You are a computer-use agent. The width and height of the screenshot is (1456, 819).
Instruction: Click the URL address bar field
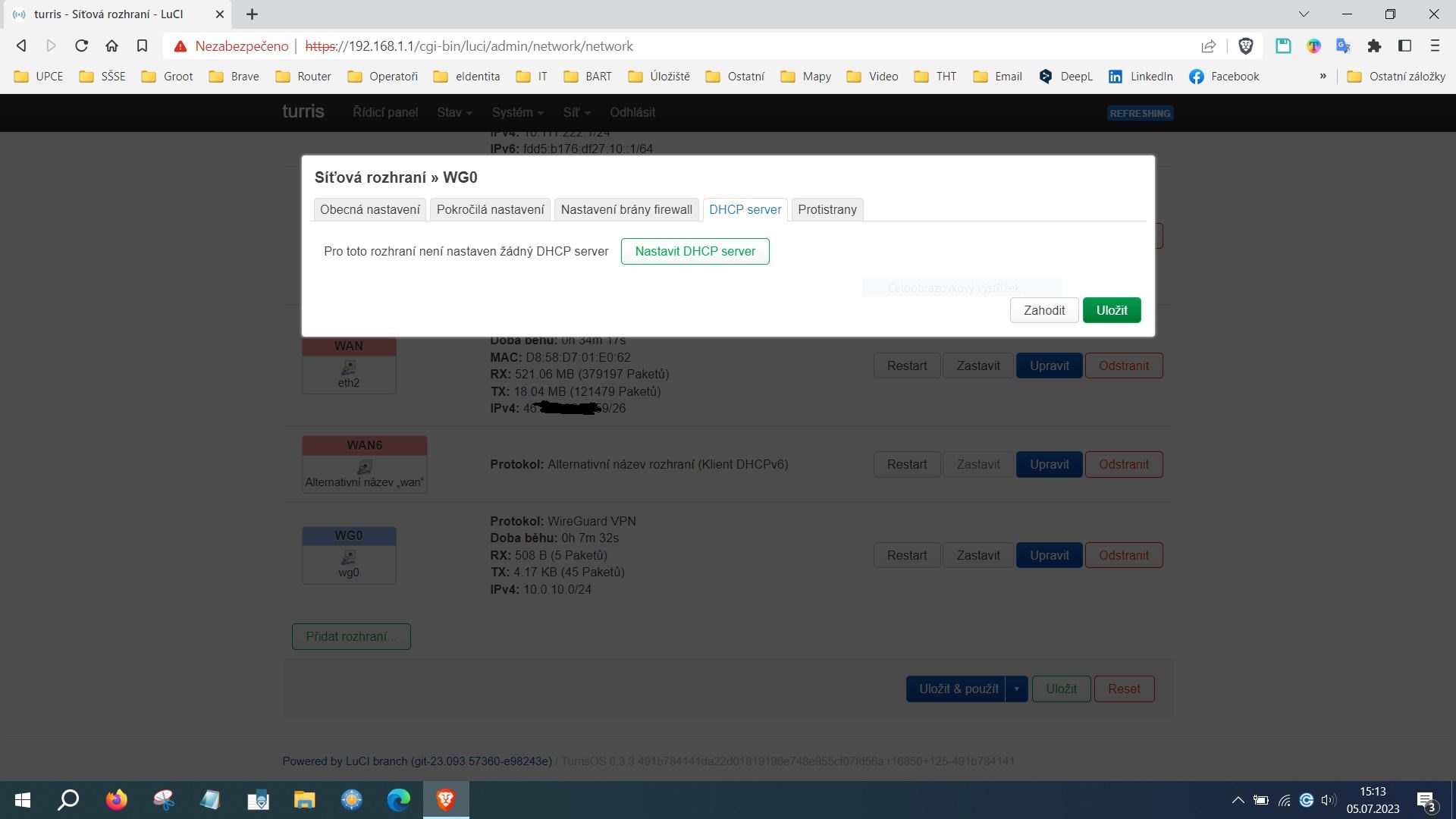(682, 46)
